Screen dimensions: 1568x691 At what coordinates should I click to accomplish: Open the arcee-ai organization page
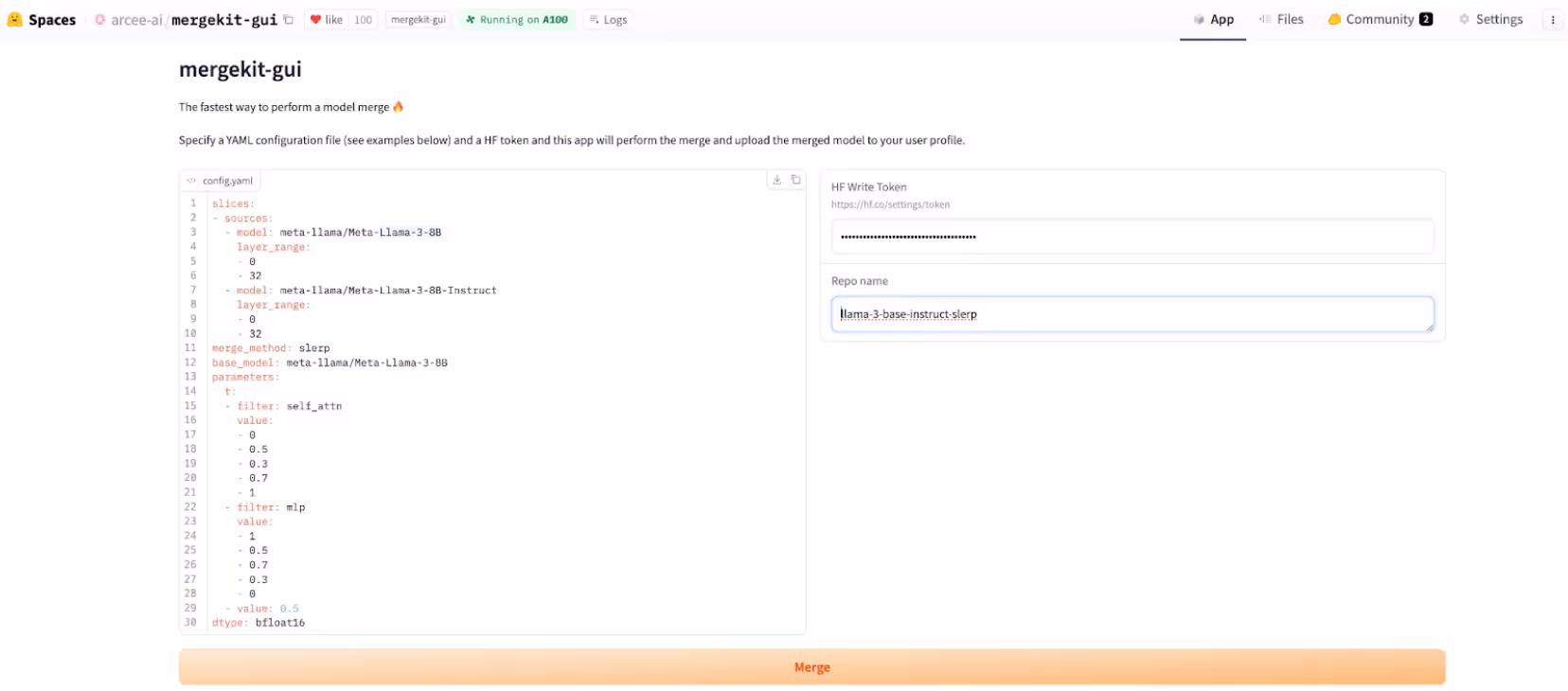pos(136,19)
